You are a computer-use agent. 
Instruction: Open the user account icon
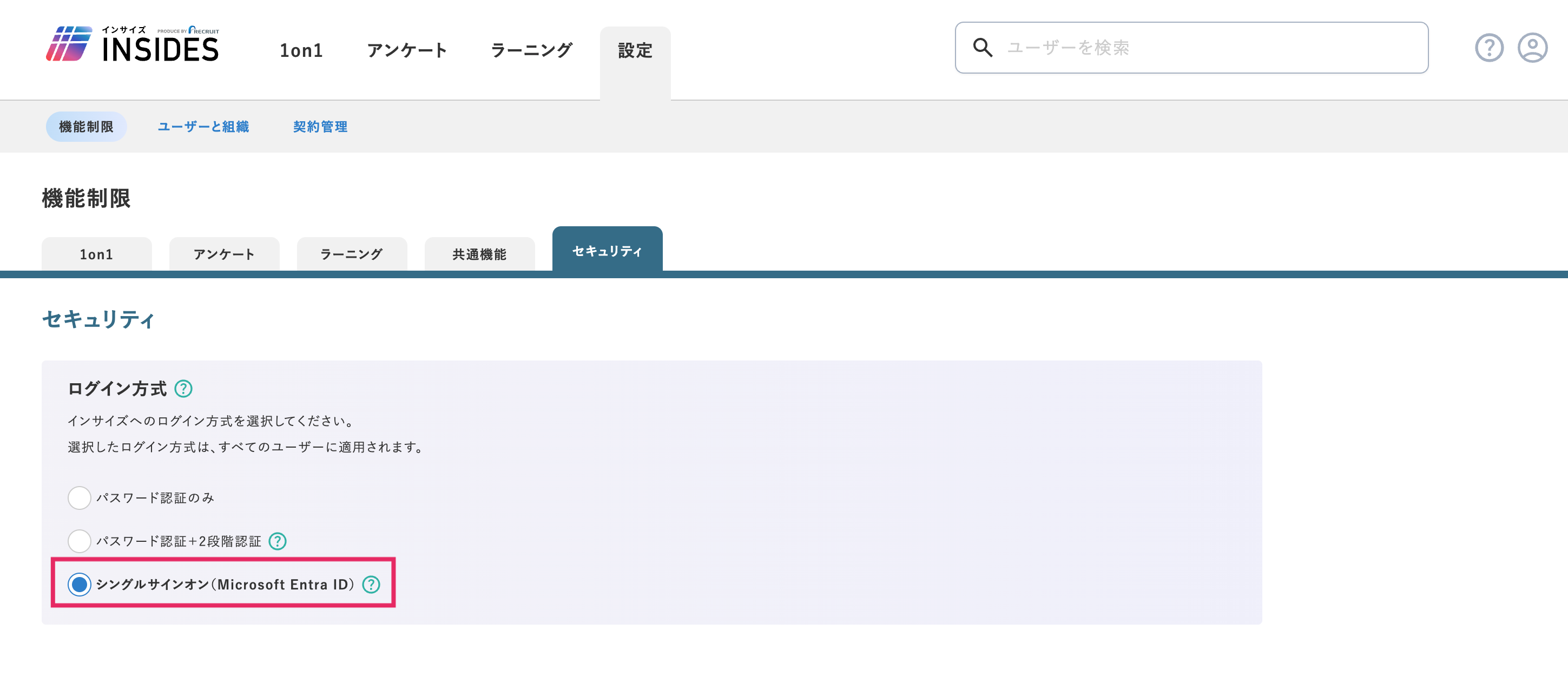[x=1532, y=48]
